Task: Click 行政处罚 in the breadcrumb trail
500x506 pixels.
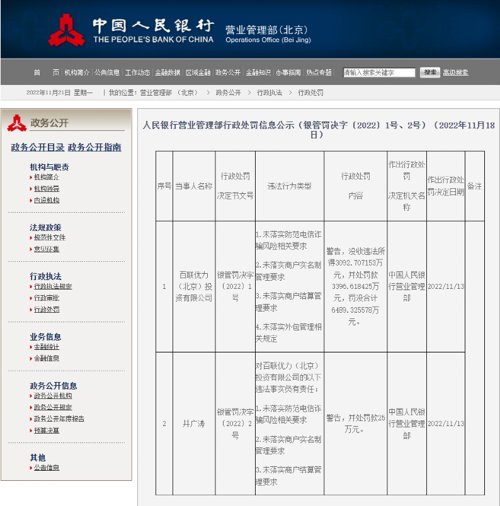Action: coord(311,92)
